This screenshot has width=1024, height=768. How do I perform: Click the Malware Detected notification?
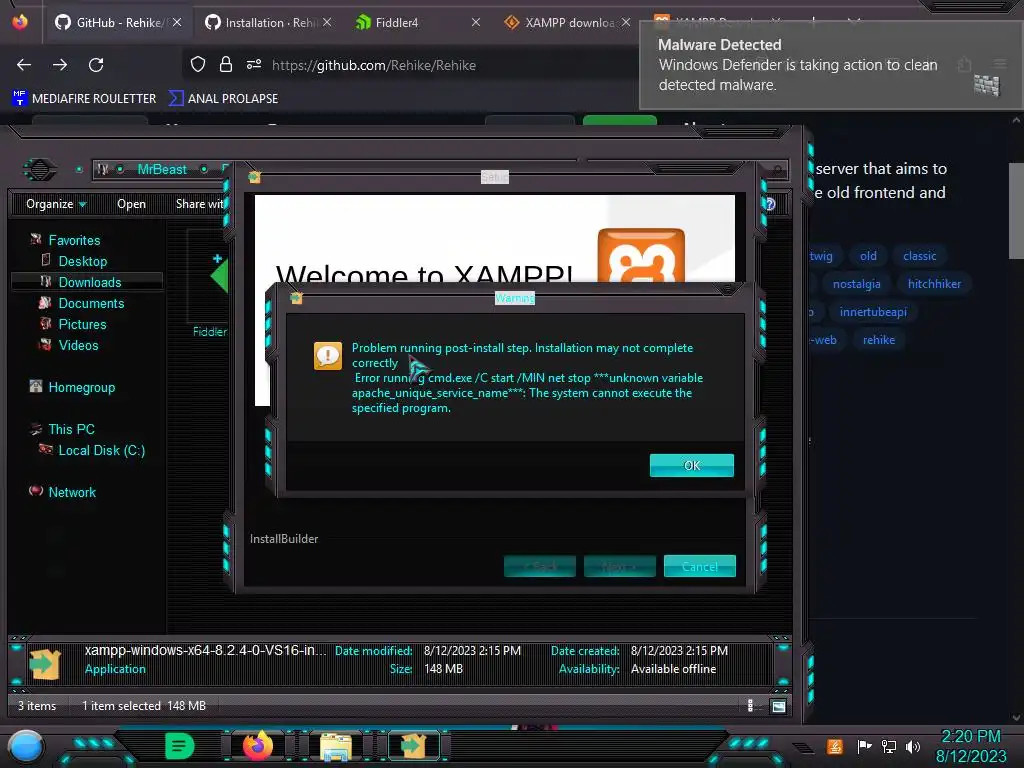point(830,65)
